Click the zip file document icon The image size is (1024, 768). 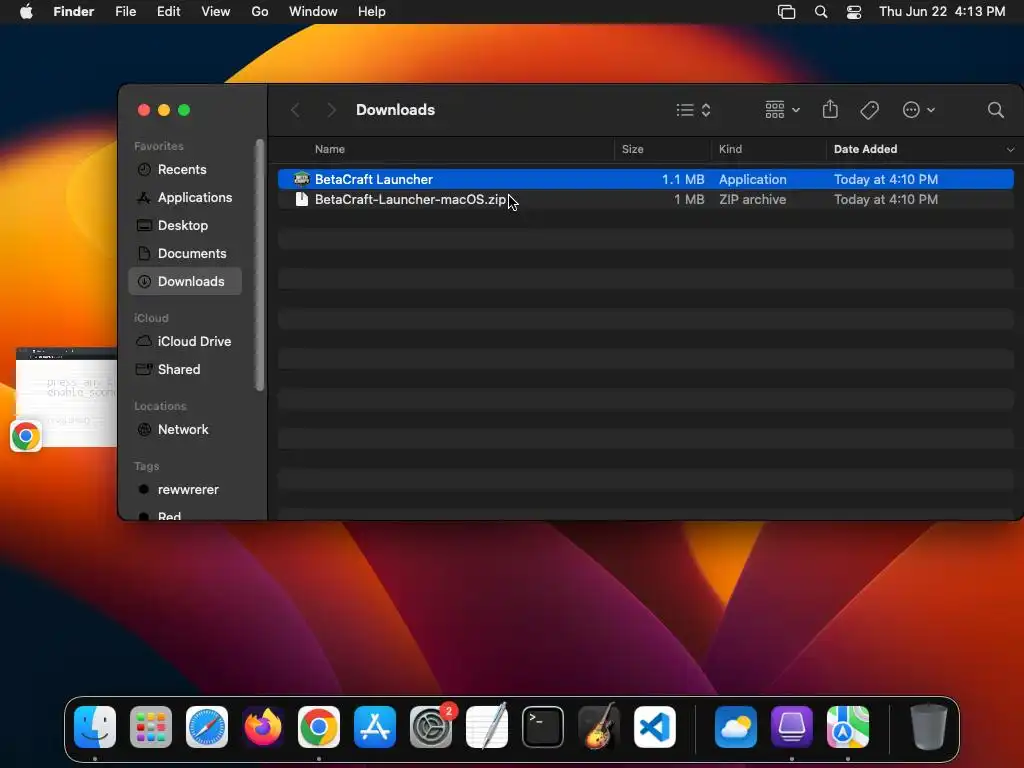pyautogui.click(x=301, y=199)
